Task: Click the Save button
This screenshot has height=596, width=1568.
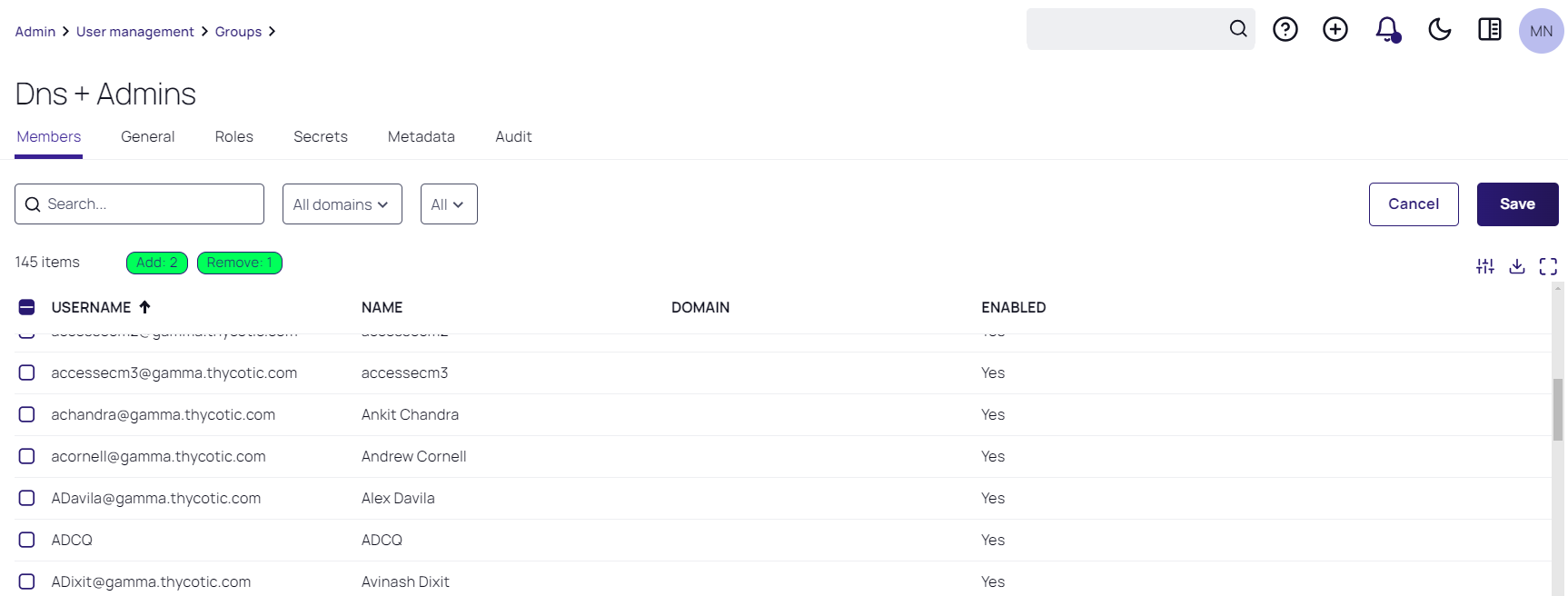Action: click(x=1518, y=204)
